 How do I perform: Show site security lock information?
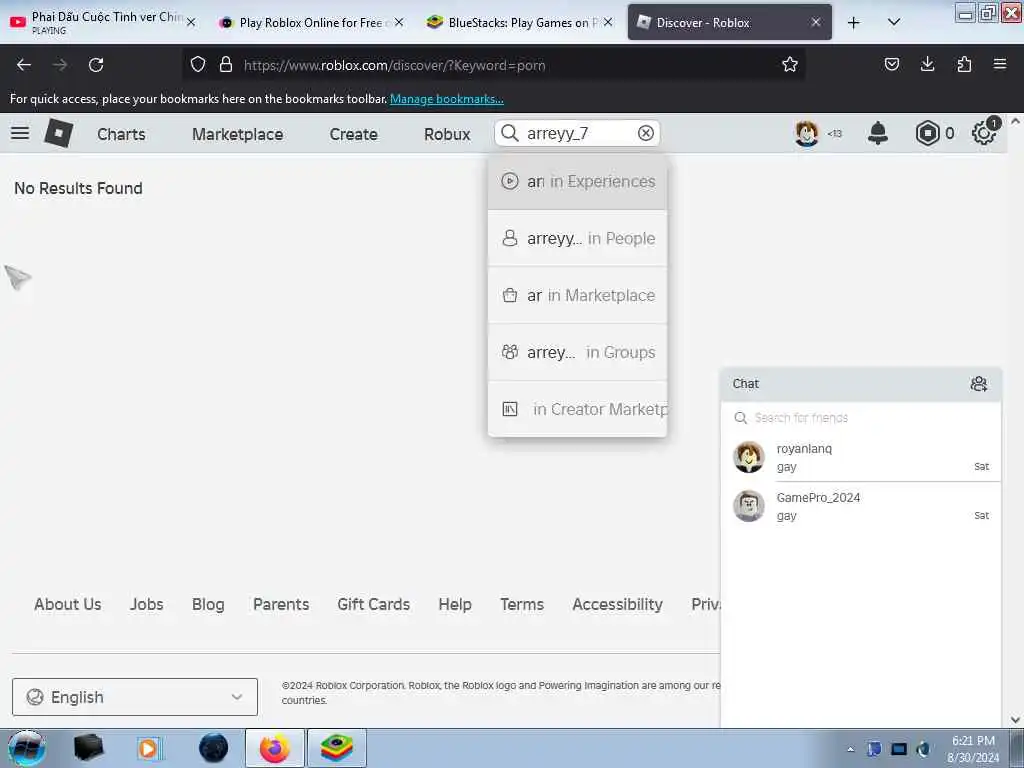(x=226, y=65)
